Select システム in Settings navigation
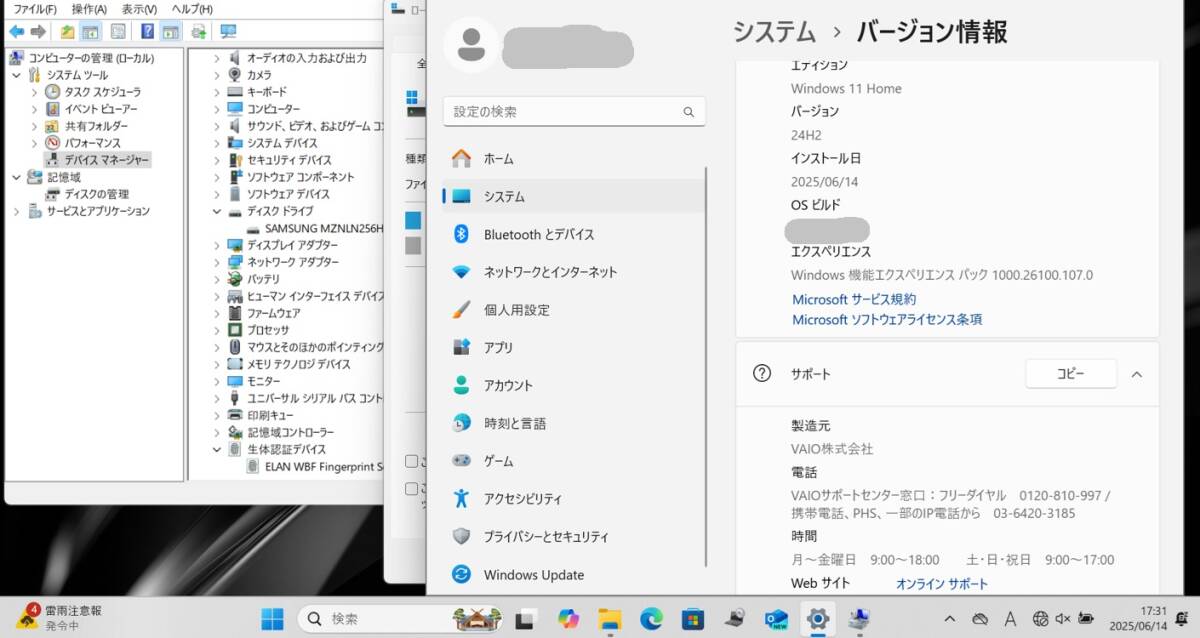1200x638 pixels. coord(574,196)
